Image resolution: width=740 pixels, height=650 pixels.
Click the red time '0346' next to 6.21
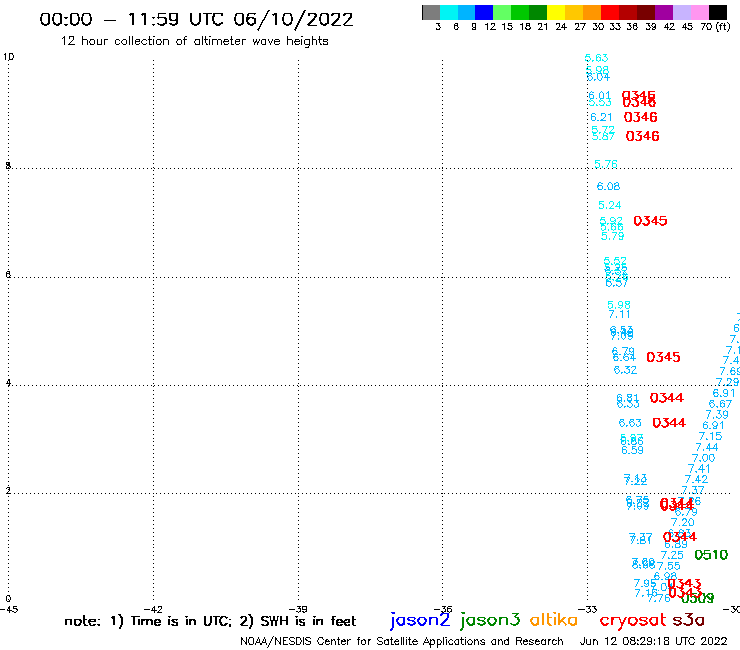[640, 117]
